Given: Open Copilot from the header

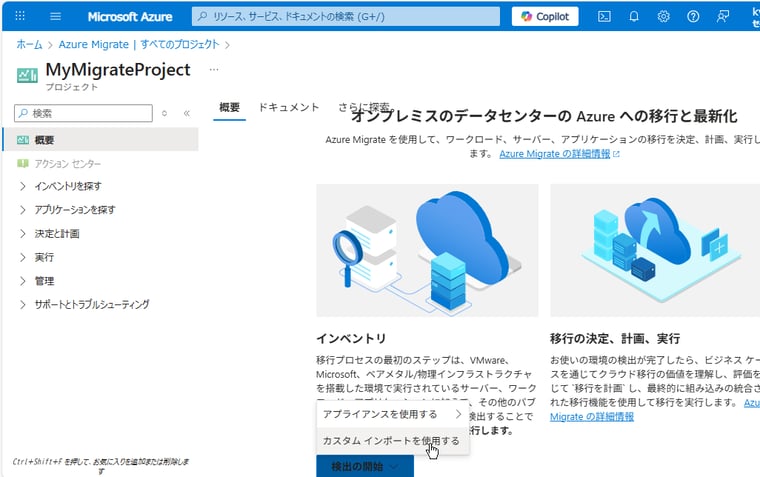Looking at the screenshot, I should pos(545,16).
